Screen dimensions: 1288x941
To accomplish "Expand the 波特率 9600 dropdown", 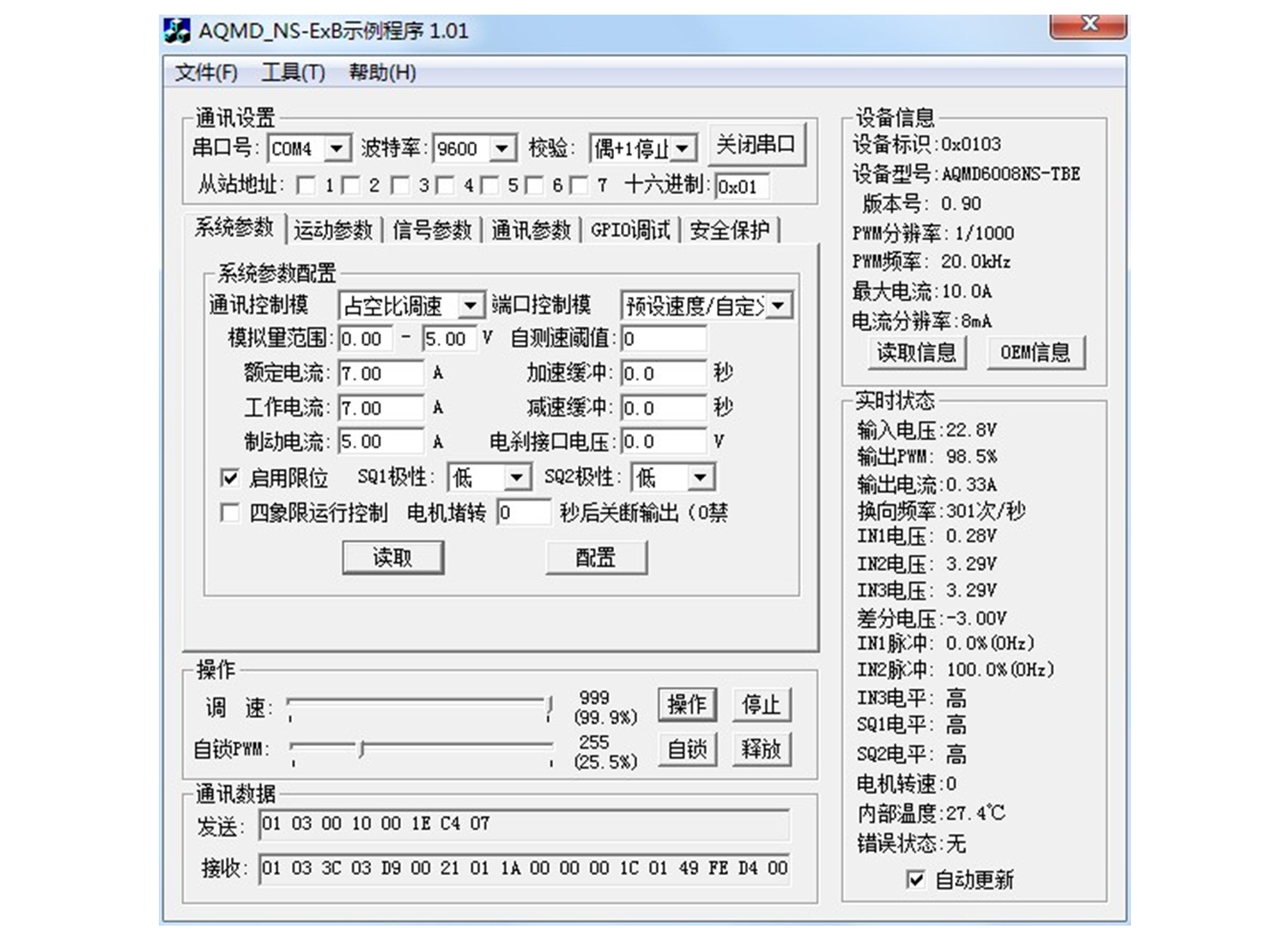I will [502, 149].
